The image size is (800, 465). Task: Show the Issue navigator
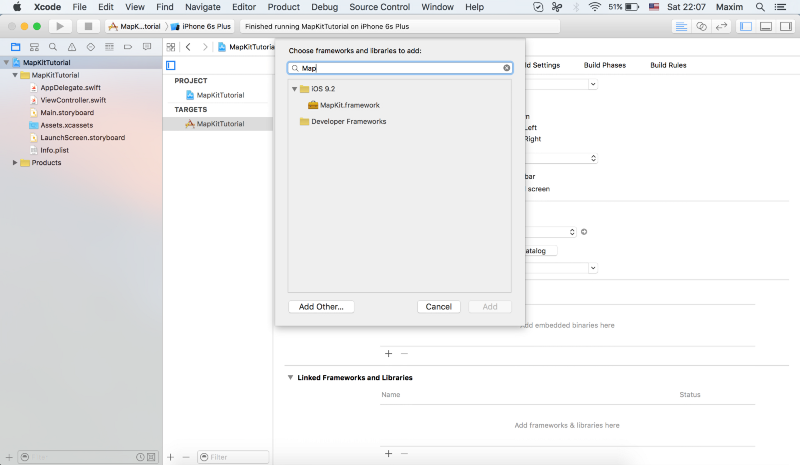(x=72, y=47)
